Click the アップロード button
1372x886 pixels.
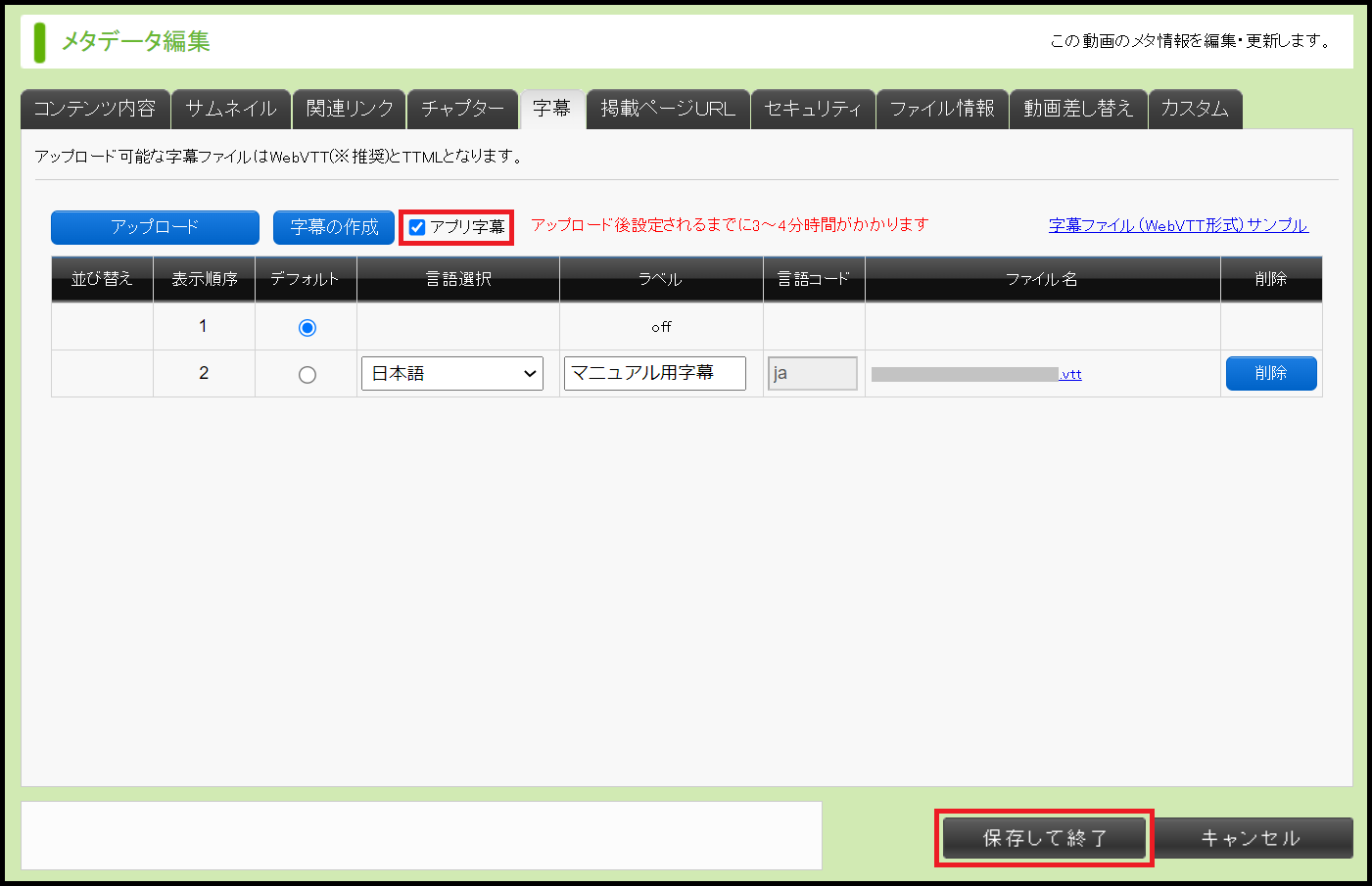tap(155, 227)
